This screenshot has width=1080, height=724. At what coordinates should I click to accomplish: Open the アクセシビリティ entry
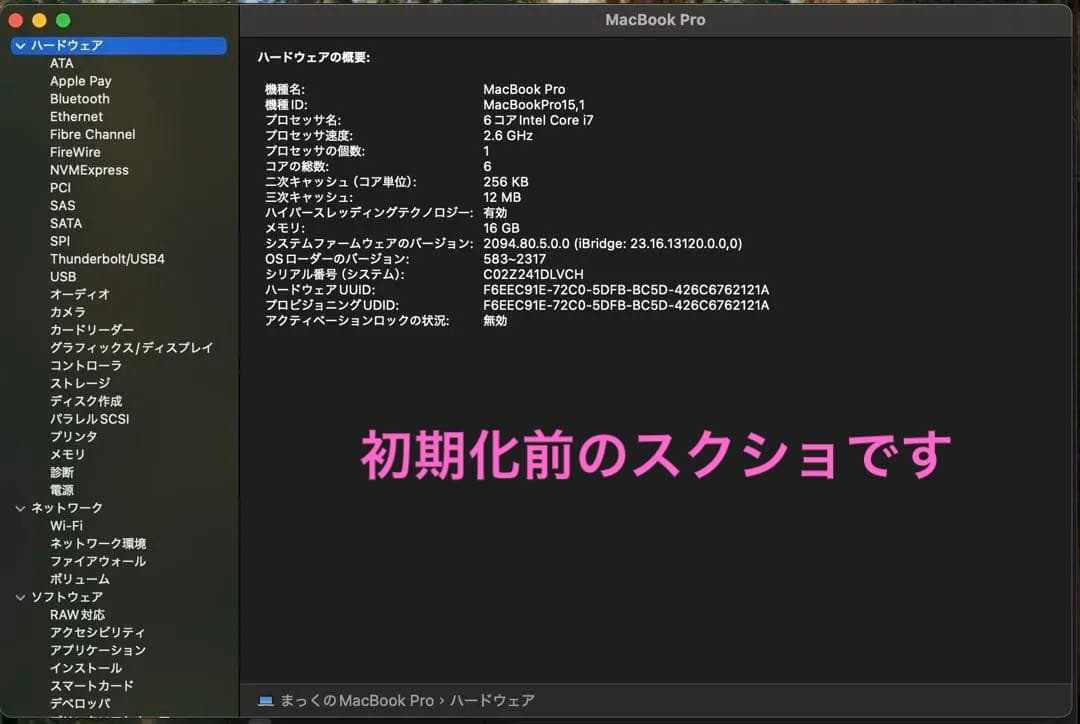[97, 632]
